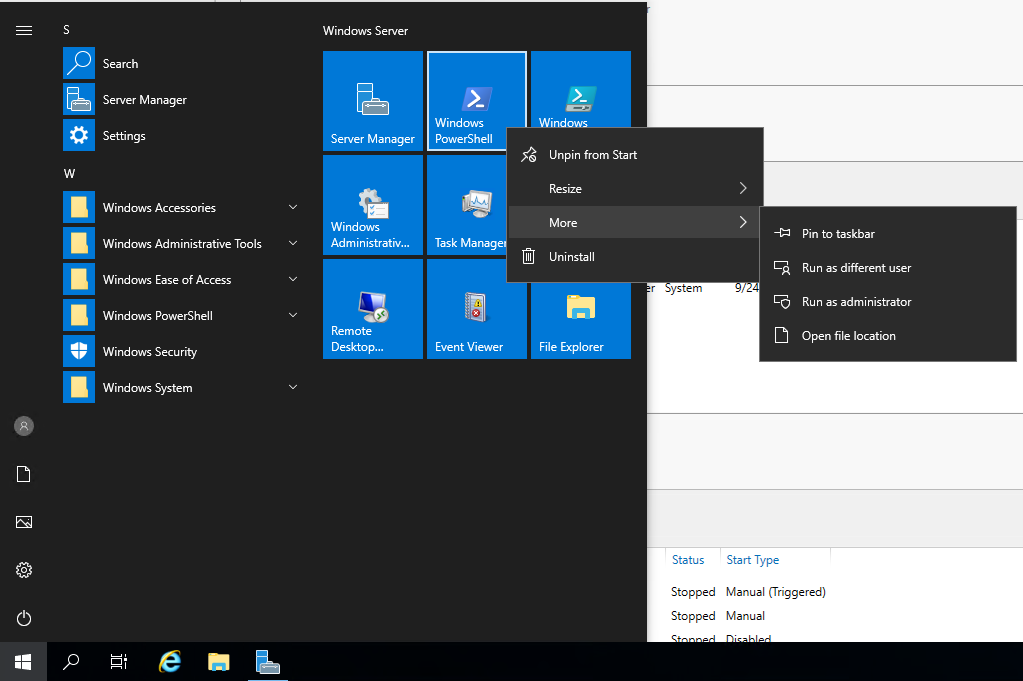Open the Search app icon in the list
The width and height of the screenshot is (1023, 681).
pyautogui.click(x=79, y=63)
